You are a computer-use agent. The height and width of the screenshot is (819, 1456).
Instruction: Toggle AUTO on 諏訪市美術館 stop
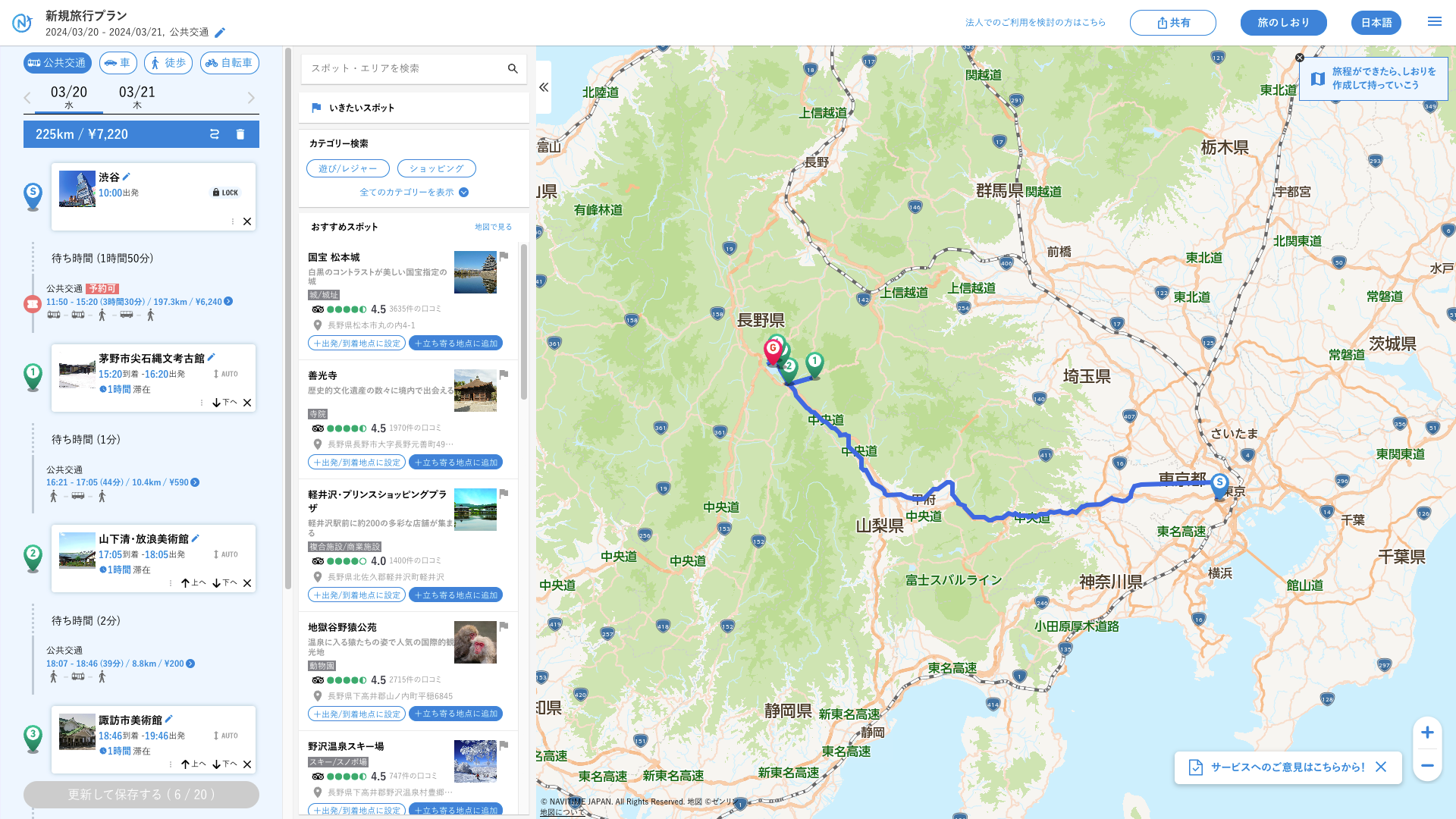225,736
